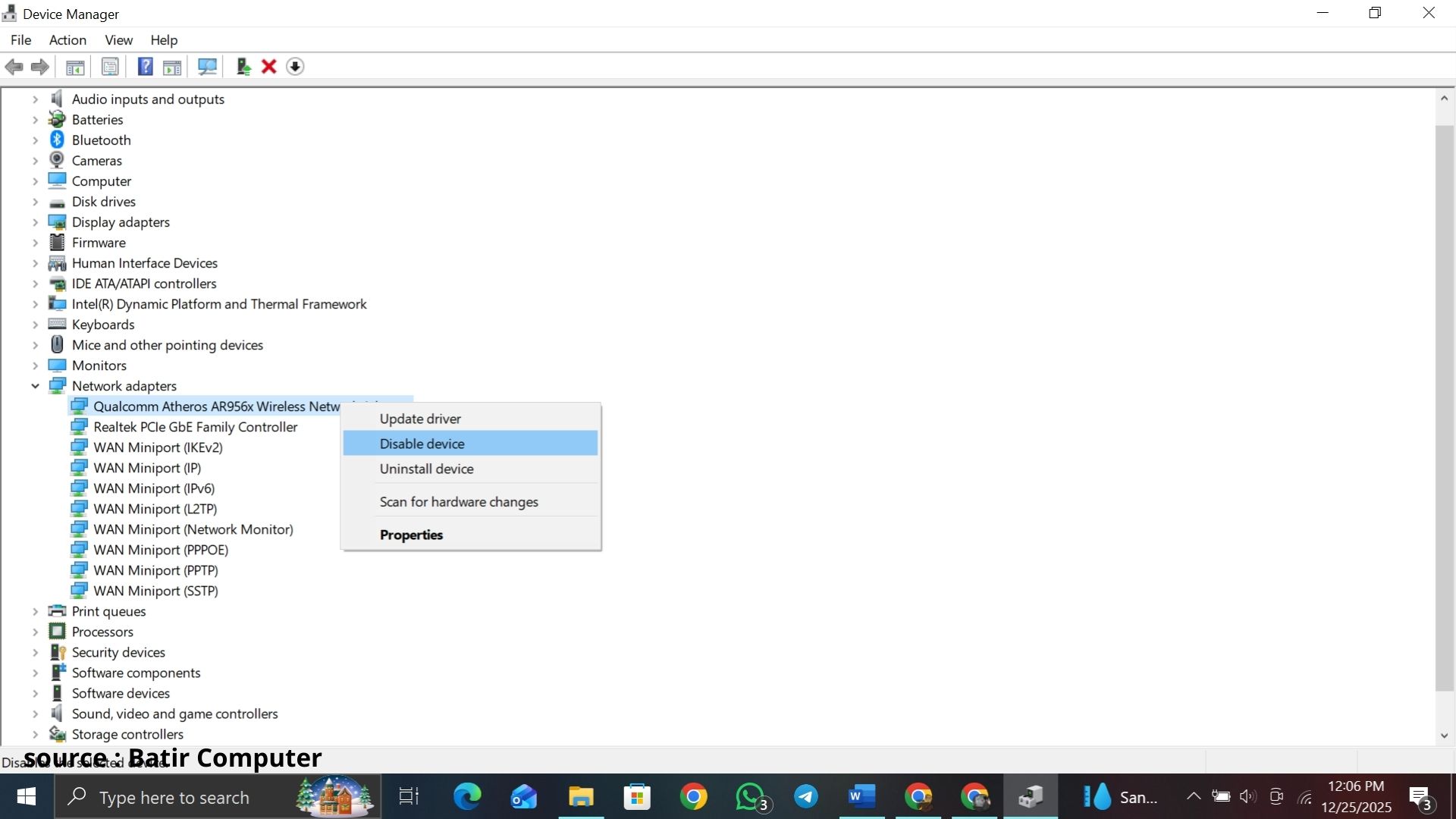Viewport: 1456px width, 819px height.
Task: Open Telegram from the taskbar
Action: pyautogui.click(x=806, y=797)
